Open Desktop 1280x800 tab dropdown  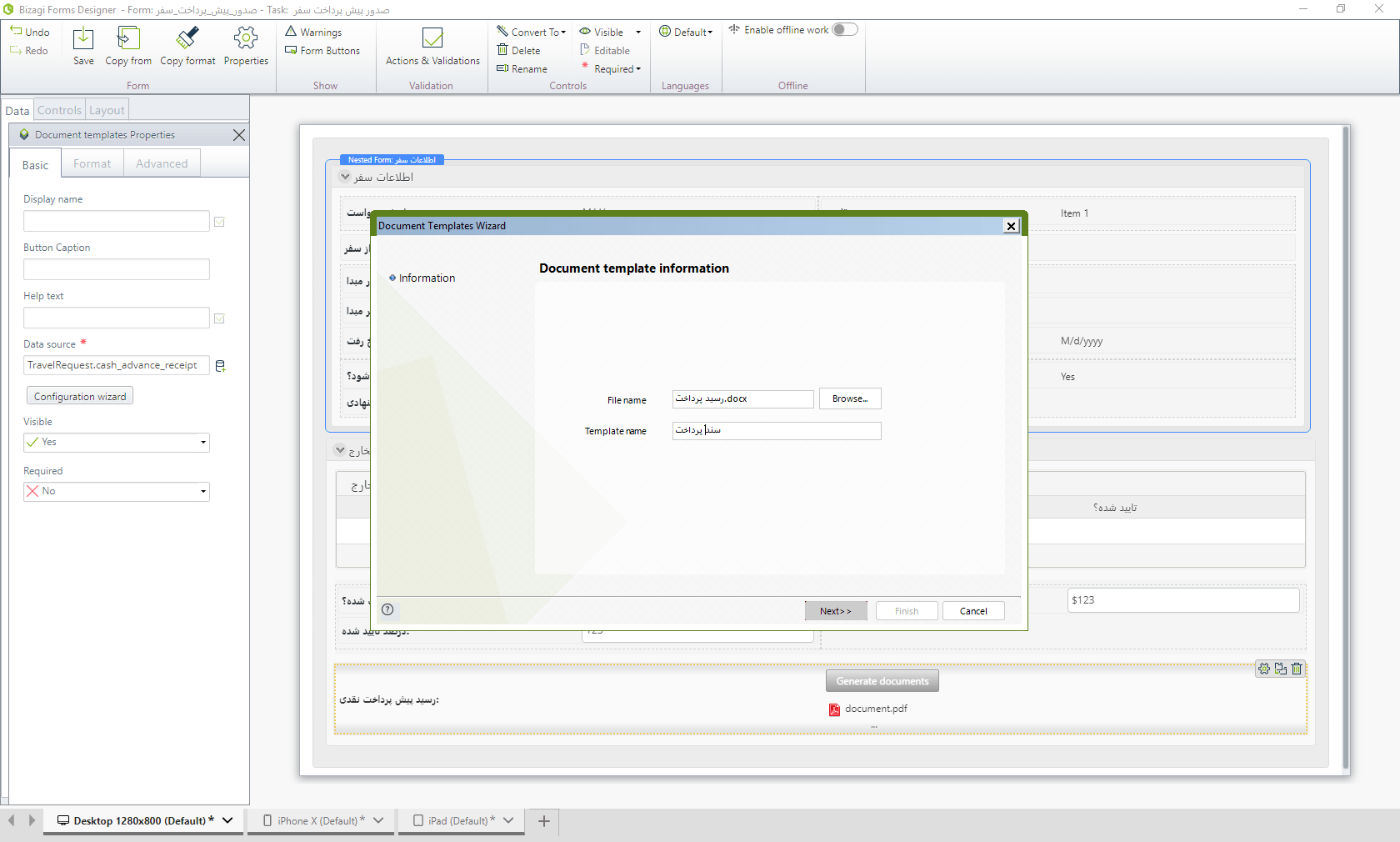(x=227, y=820)
